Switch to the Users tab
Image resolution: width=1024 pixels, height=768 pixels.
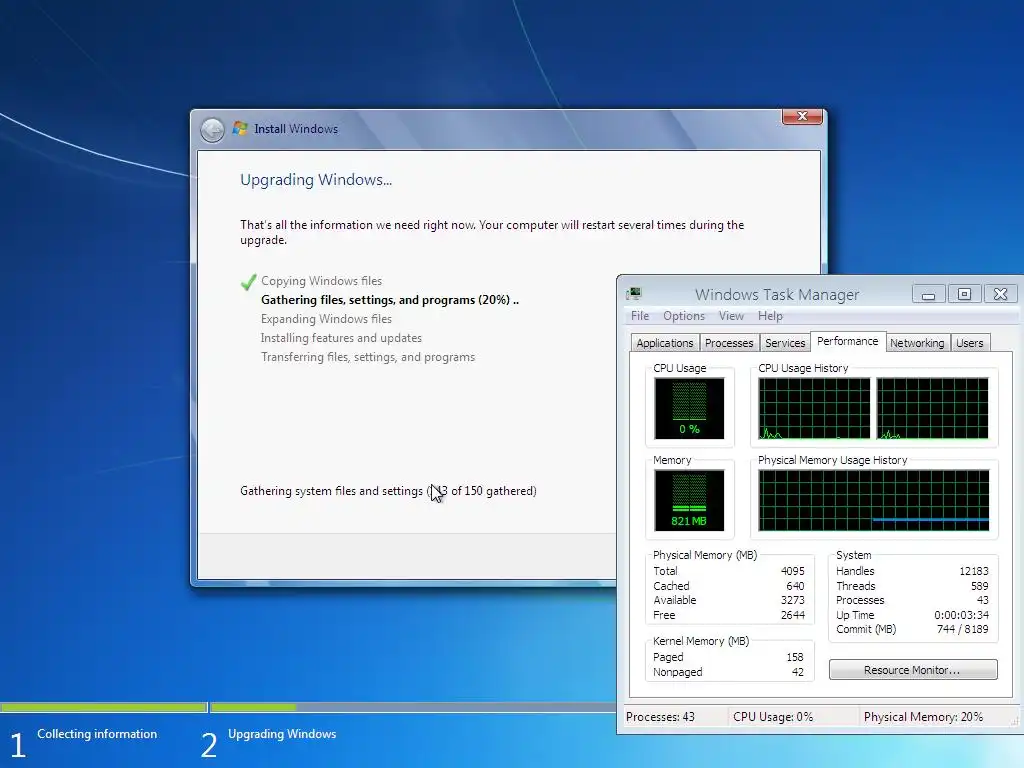click(x=969, y=343)
